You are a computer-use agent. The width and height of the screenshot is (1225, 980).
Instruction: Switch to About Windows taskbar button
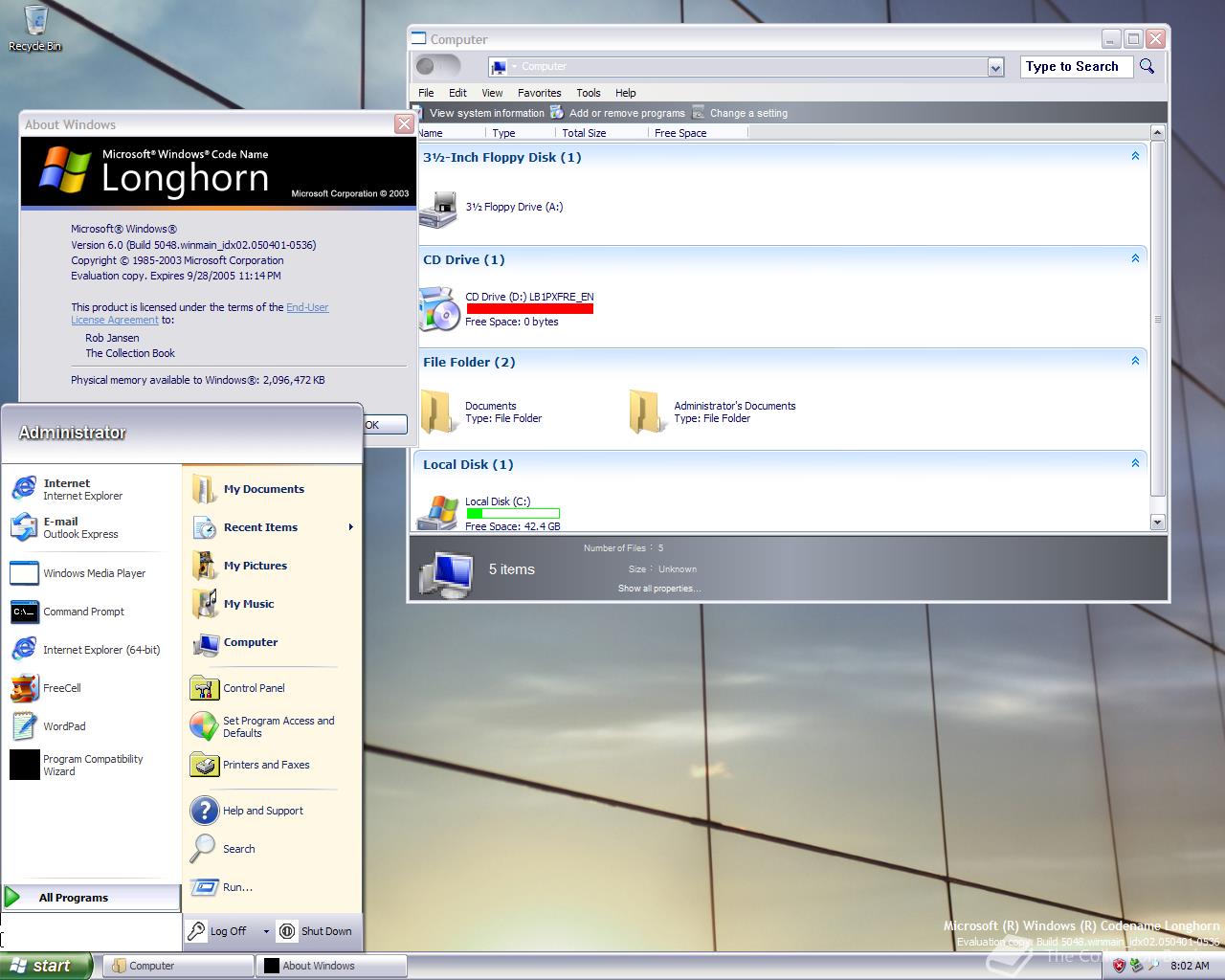tap(331, 966)
